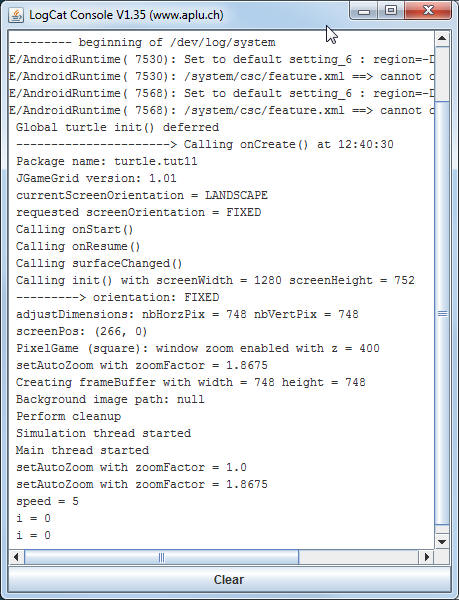The width and height of the screenshot is (459, 600).
Task: Click the horizontal scrollbar thumb
Action: tap(161, 557)
